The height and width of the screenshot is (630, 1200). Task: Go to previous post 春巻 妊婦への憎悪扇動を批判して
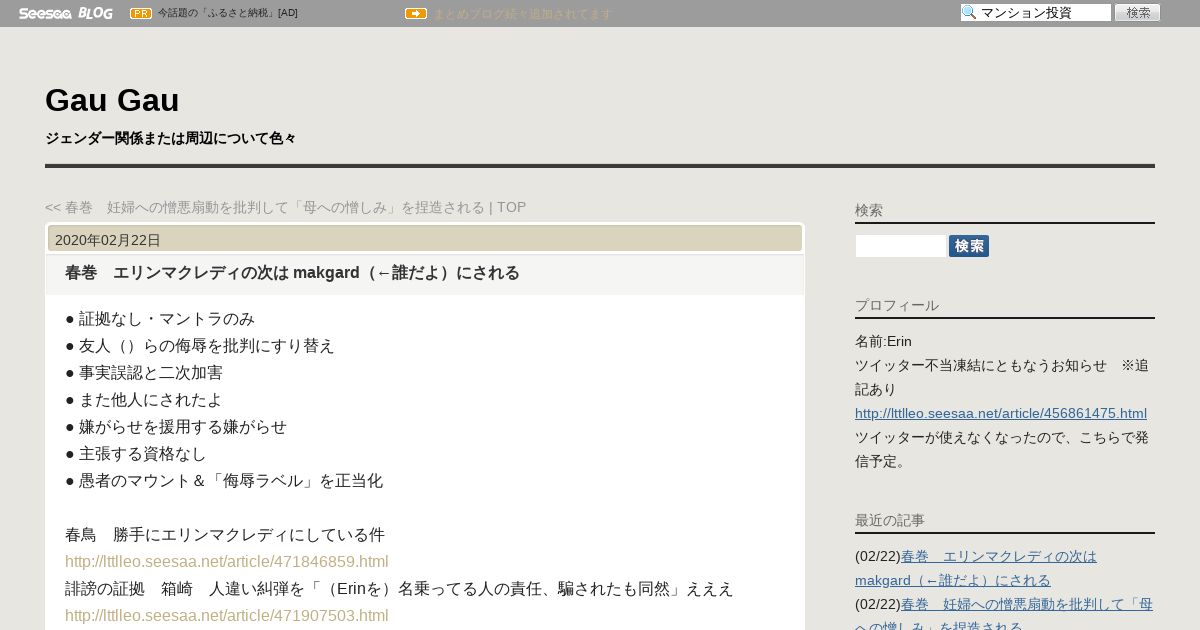[265, 207]
